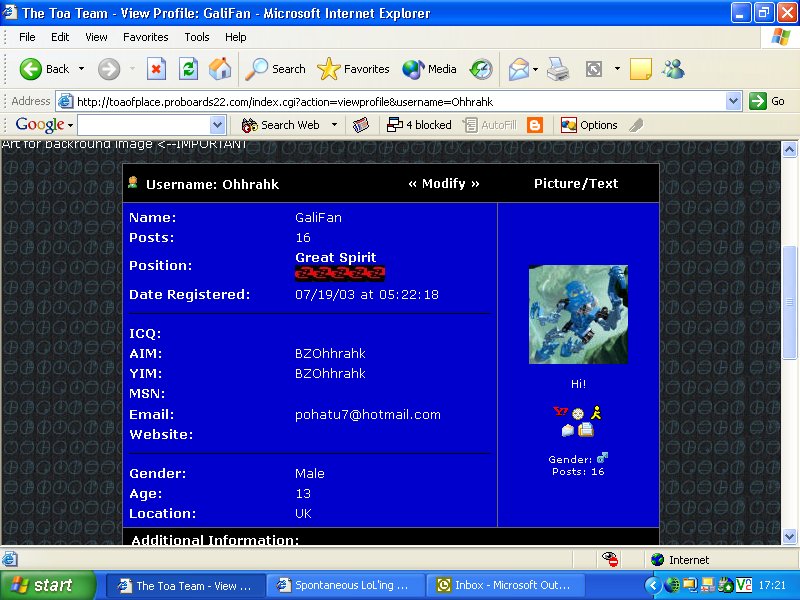800x600 pixels.
Task: Open Google toolbar Options
Action: coord(589,125)
